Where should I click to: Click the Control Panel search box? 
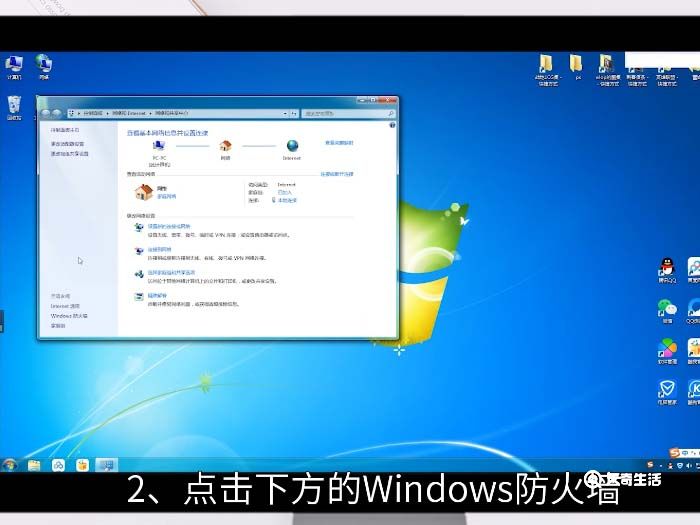tap(348, 114)
